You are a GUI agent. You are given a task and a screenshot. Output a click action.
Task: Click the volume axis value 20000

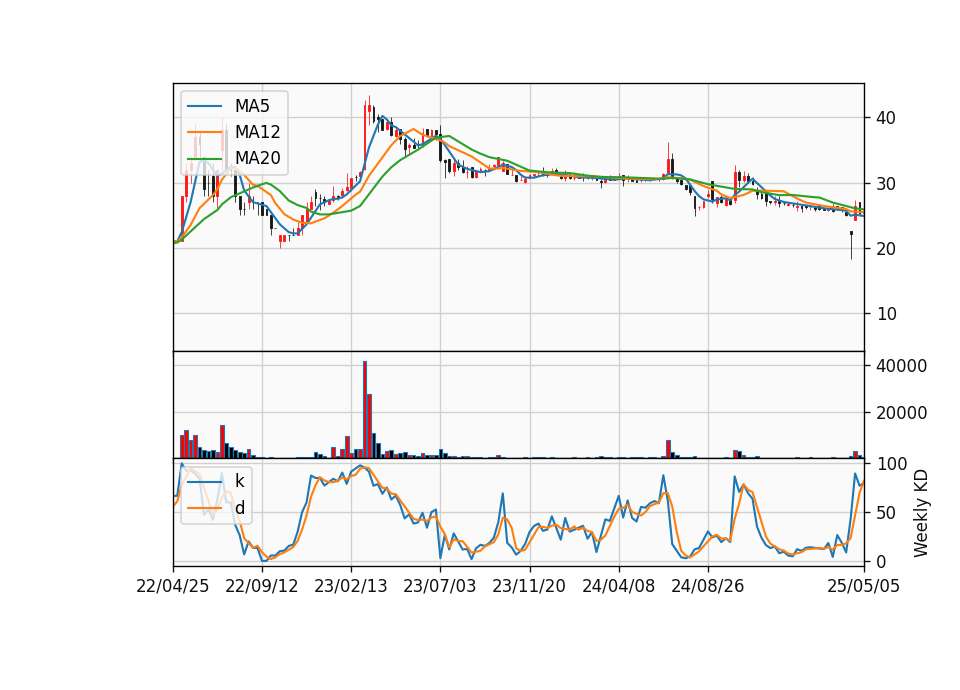(902, 413)
